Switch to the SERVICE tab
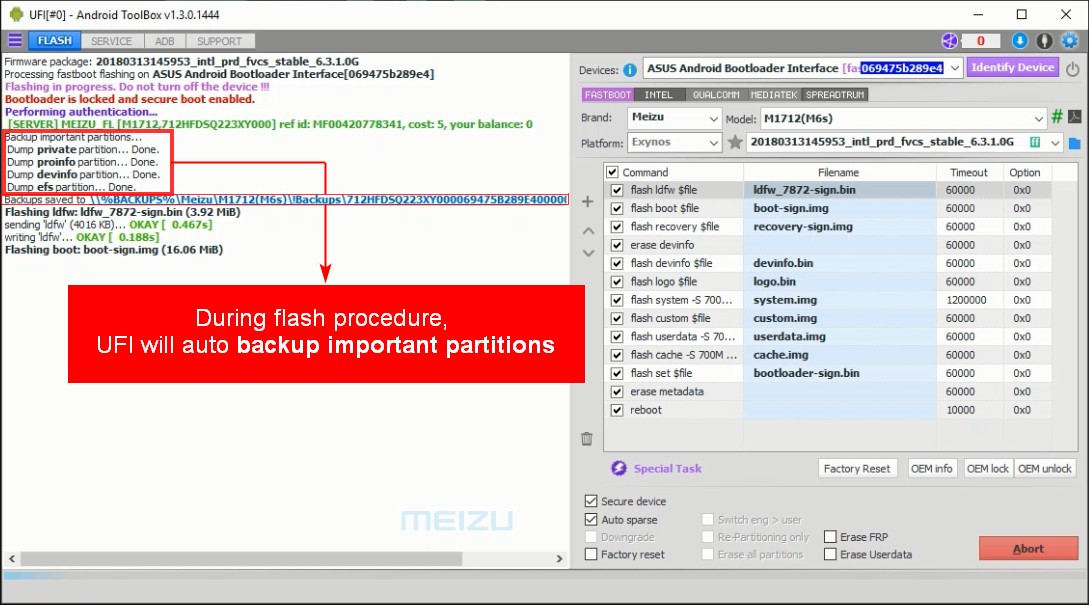1089x605 pixels. [x=111, y=41]
